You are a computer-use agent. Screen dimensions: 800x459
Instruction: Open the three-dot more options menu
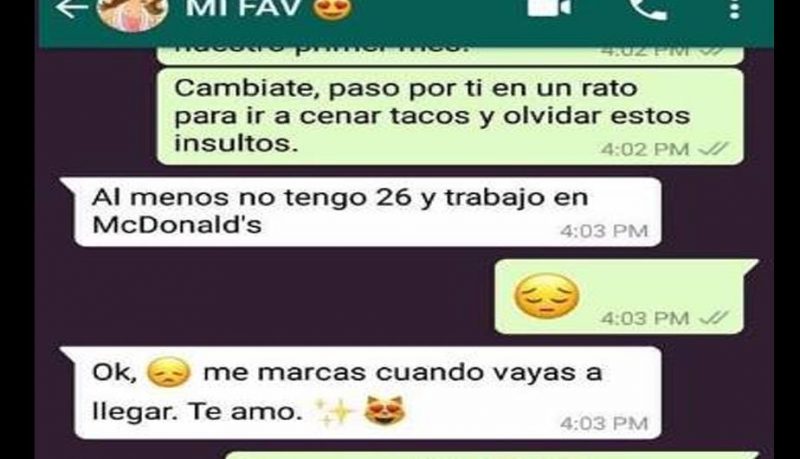(x=734, y=9)
